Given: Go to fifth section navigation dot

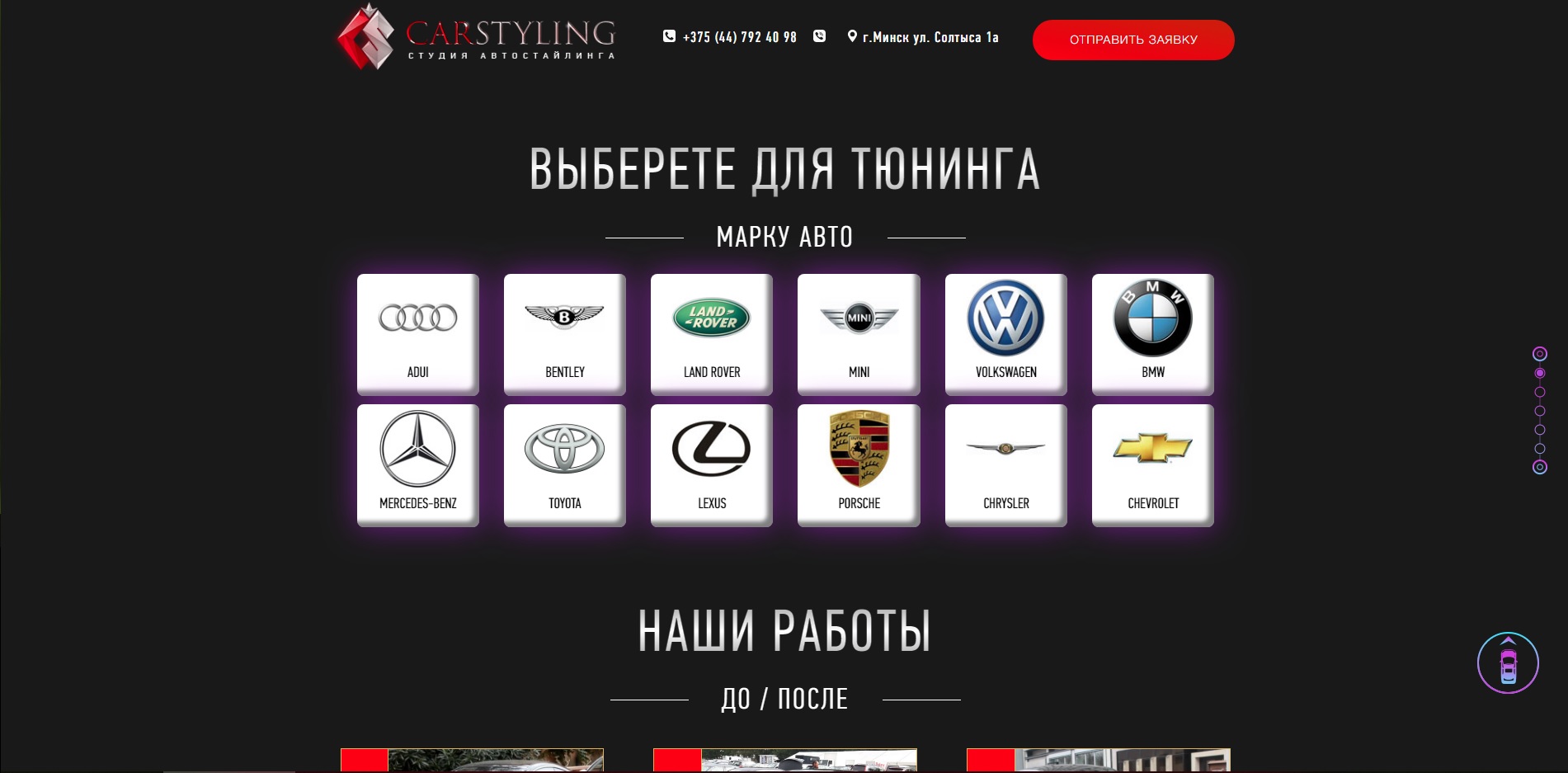Looking at the screenshot, I should pyautogui.click(x=1539, y=430).
